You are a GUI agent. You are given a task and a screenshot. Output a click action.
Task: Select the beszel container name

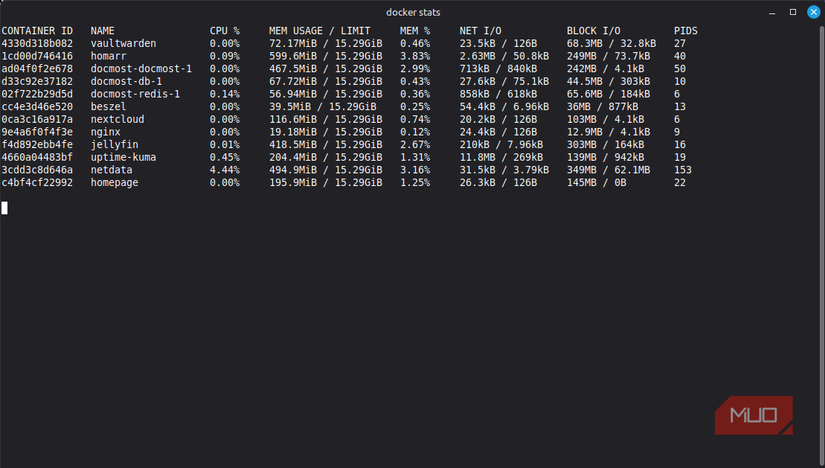(x=108, y=106)
